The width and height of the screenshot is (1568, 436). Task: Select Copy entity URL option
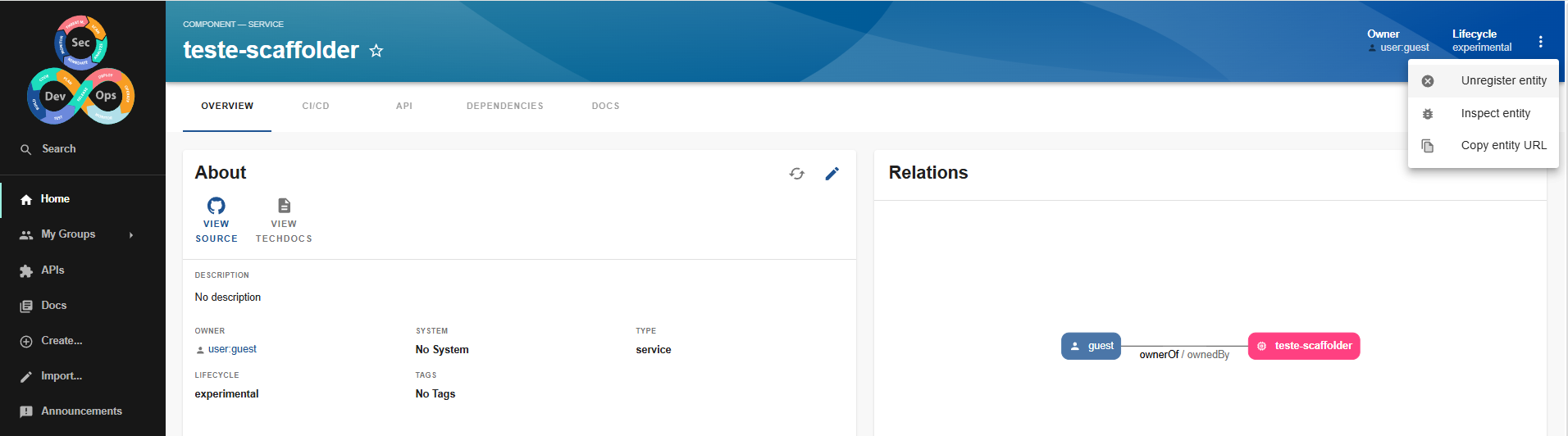(x=1502, y=145)
